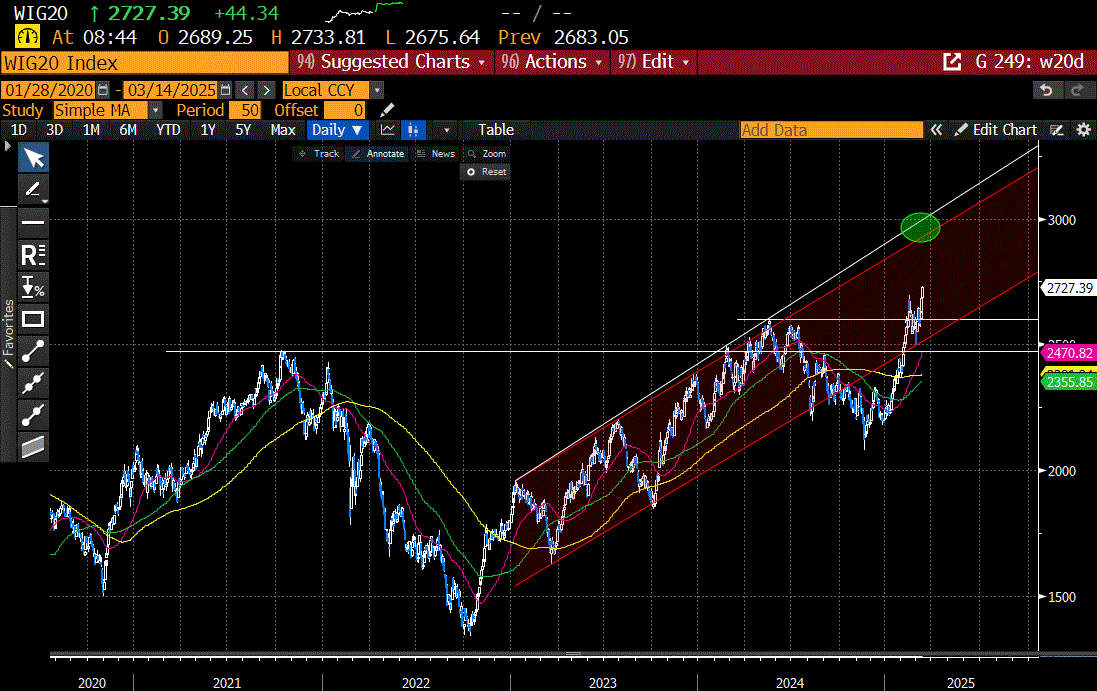1097x691 pixels.
Task: Click the 2727.39 last price label
Action: point(1068,288)
